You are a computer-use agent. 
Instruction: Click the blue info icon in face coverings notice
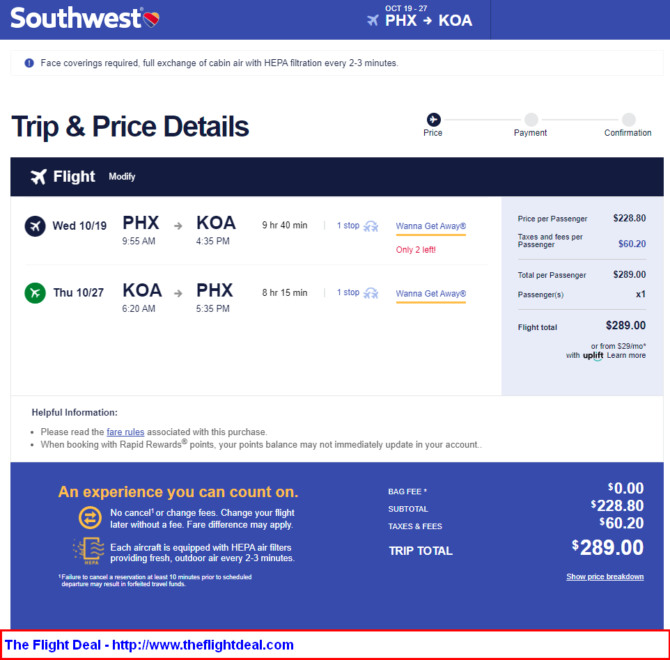tap(29, 63)
